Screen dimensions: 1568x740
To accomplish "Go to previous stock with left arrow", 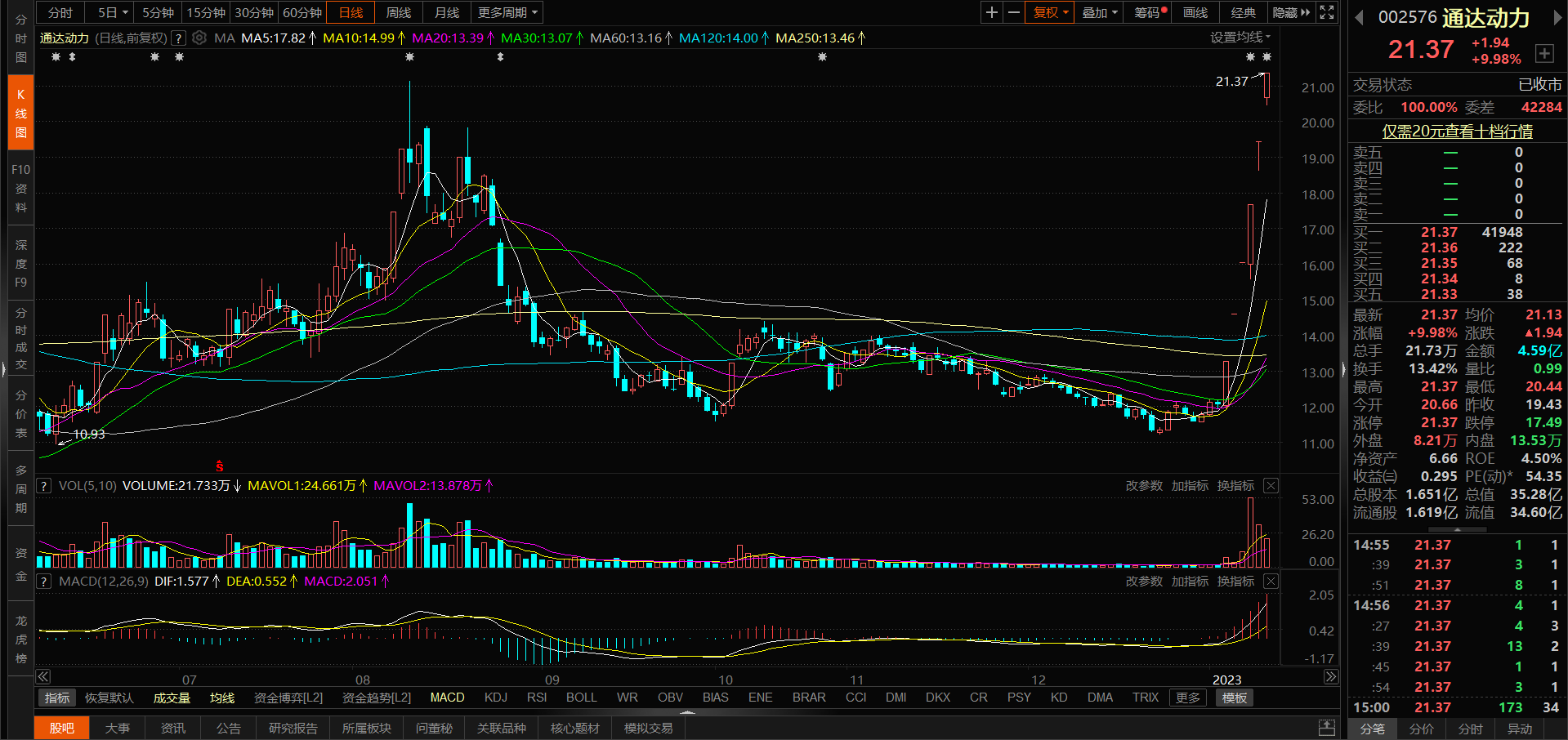I will pos(1359,18).
